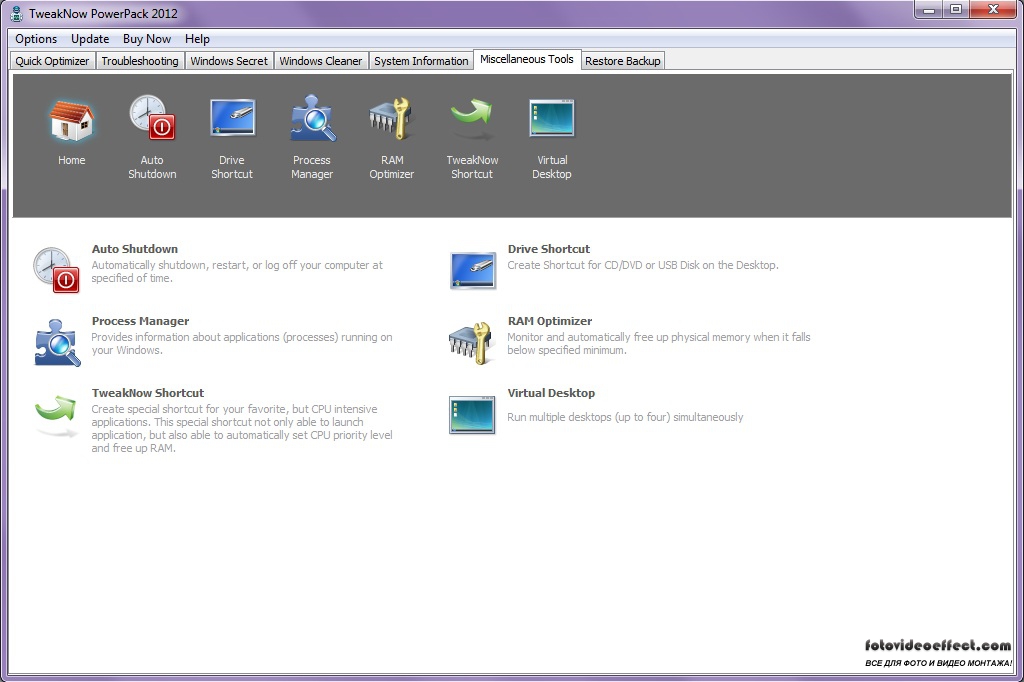Open the Help menu
The width and height of the screenshot is (1024, 682).
click(197, 39)
